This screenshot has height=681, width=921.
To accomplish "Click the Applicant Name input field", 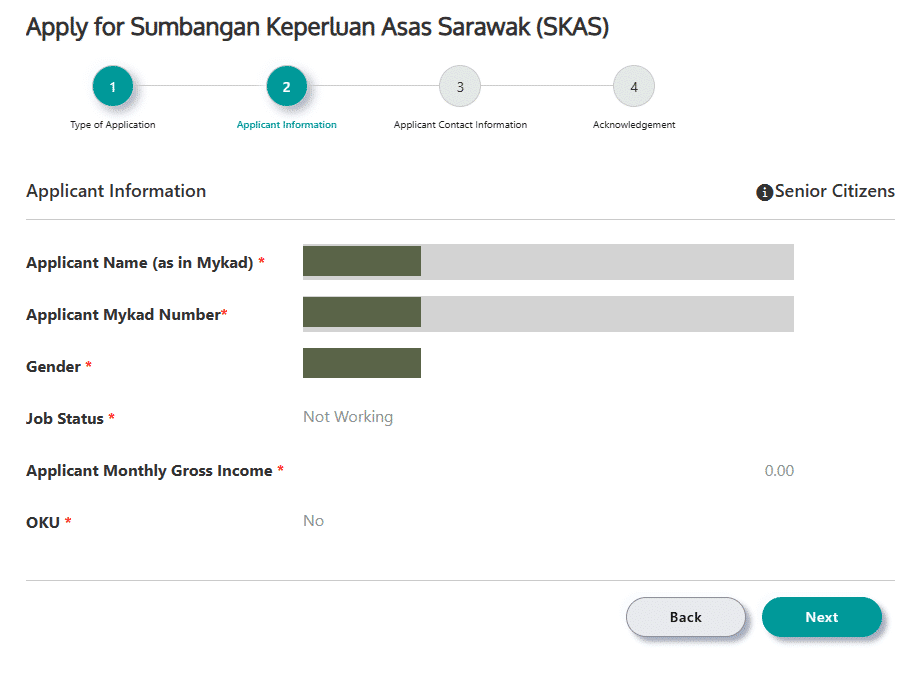I will pyautogui.click(x=548, y=262).
